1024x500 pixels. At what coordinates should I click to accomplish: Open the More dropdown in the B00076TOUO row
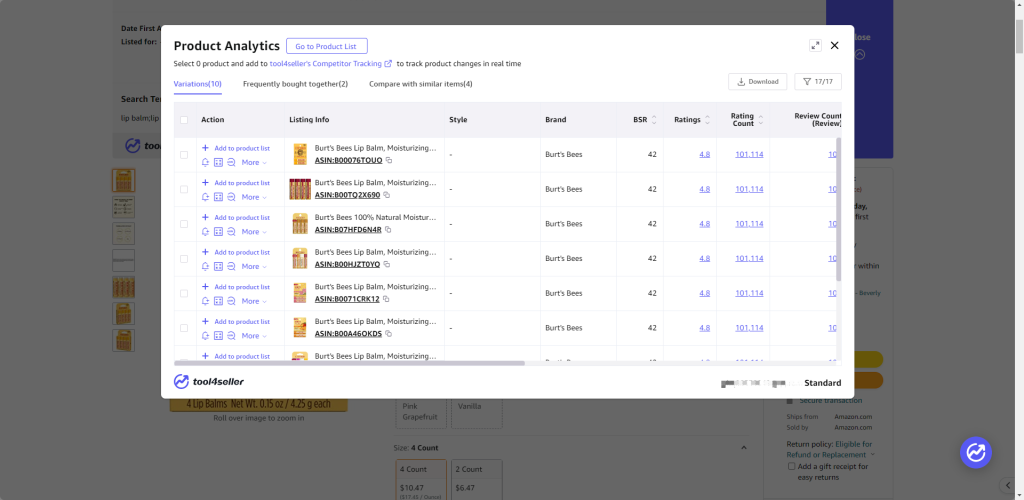pyautogui.click(x=254, y=163)
